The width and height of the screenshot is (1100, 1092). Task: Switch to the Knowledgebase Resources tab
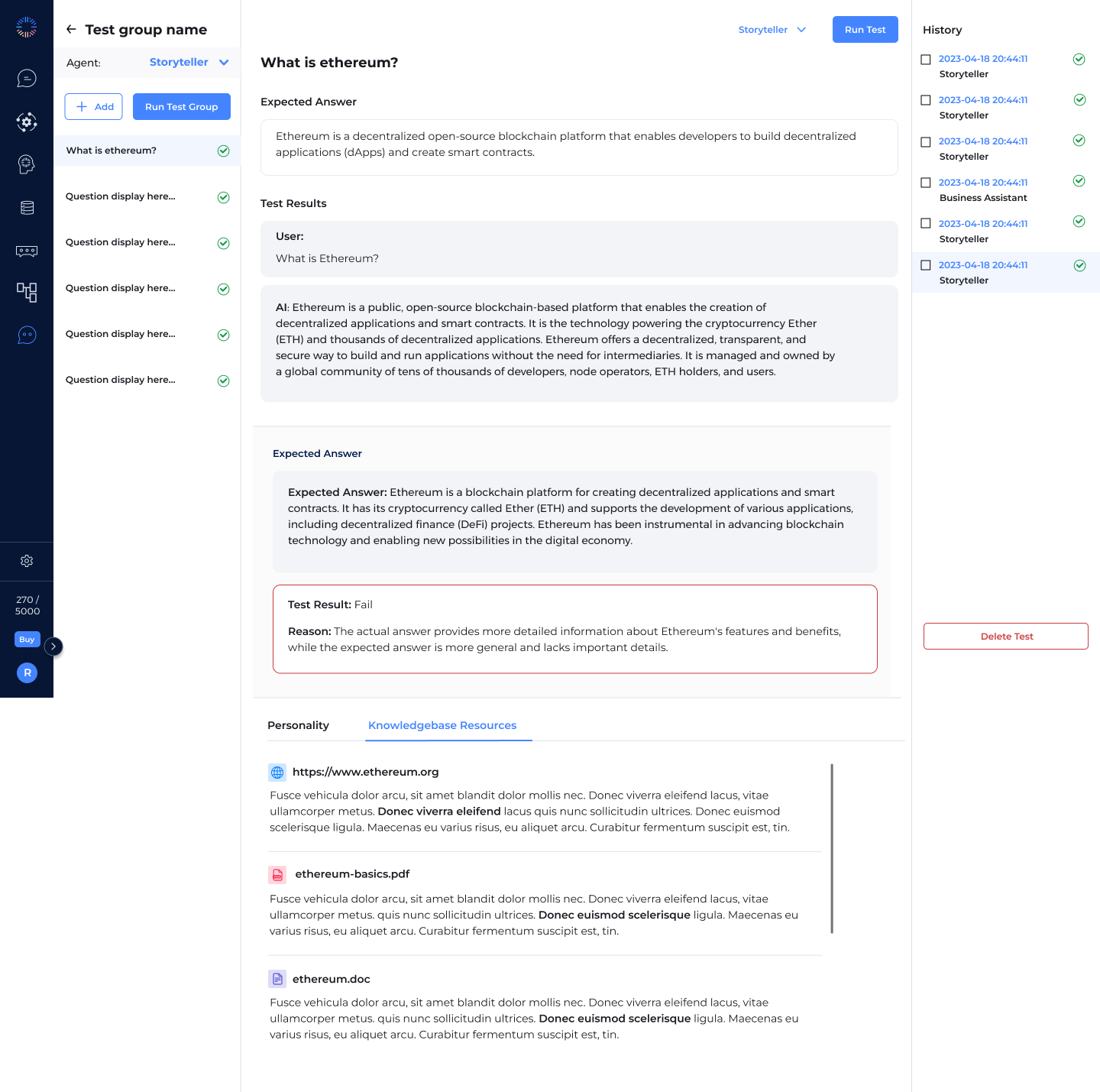(442, 725)
